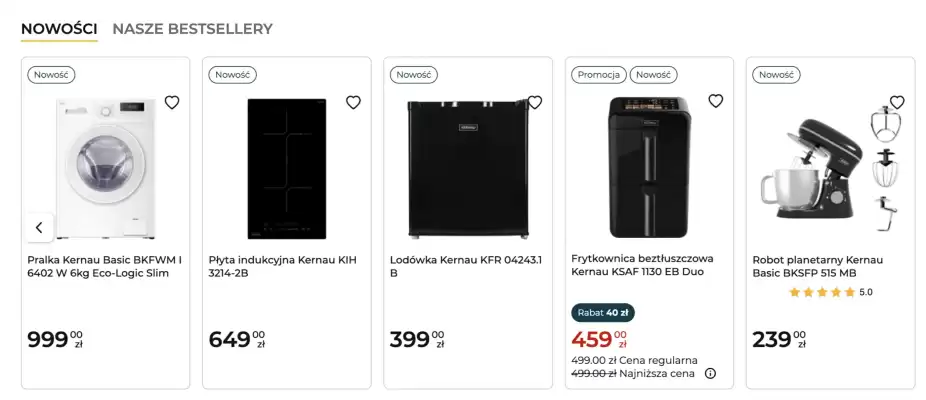Add Pralka Kernau washing machine to favorites
The width and height of the screenshot is (926, 400).
coord(172,102)
